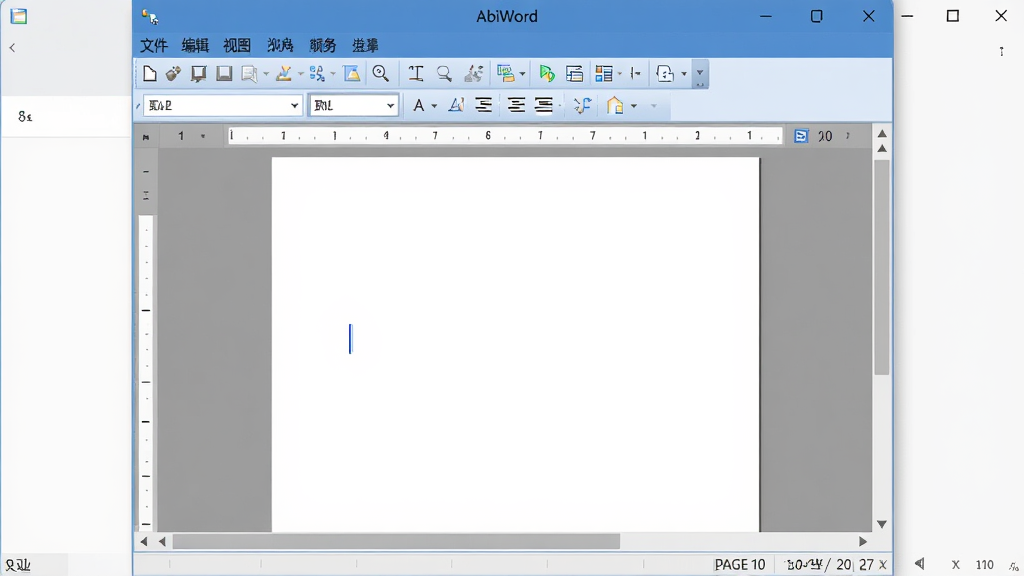Screen dimensions: 1024x576
Task: Click the grid icon with orange cells
Action: coord(604,74)
